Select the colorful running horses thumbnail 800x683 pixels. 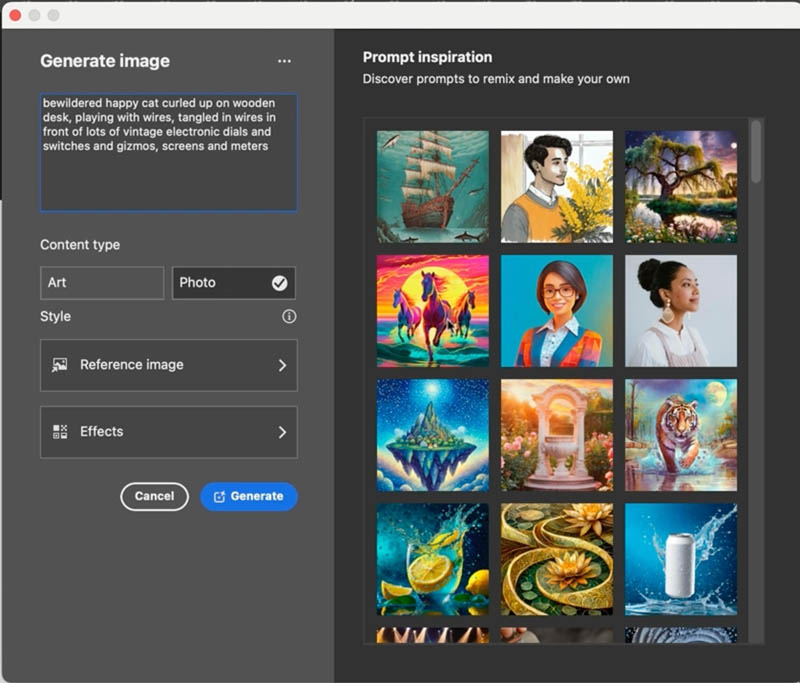(x=433, y=311)
